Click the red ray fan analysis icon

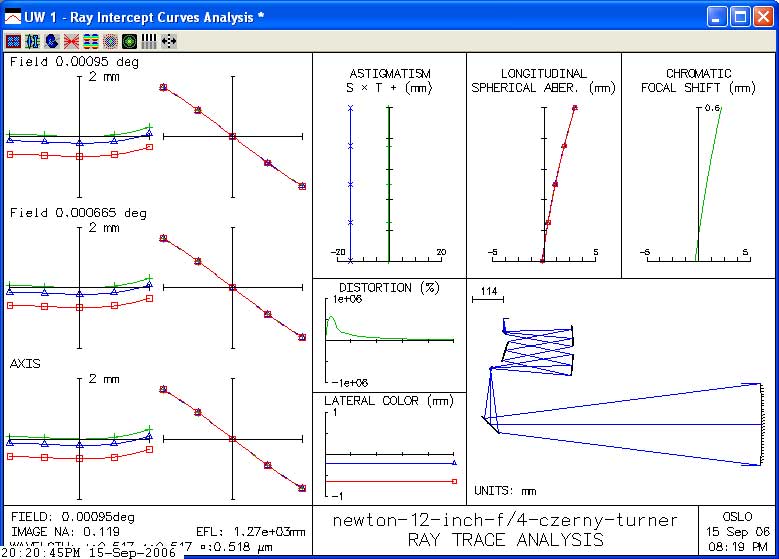[71, 41]
